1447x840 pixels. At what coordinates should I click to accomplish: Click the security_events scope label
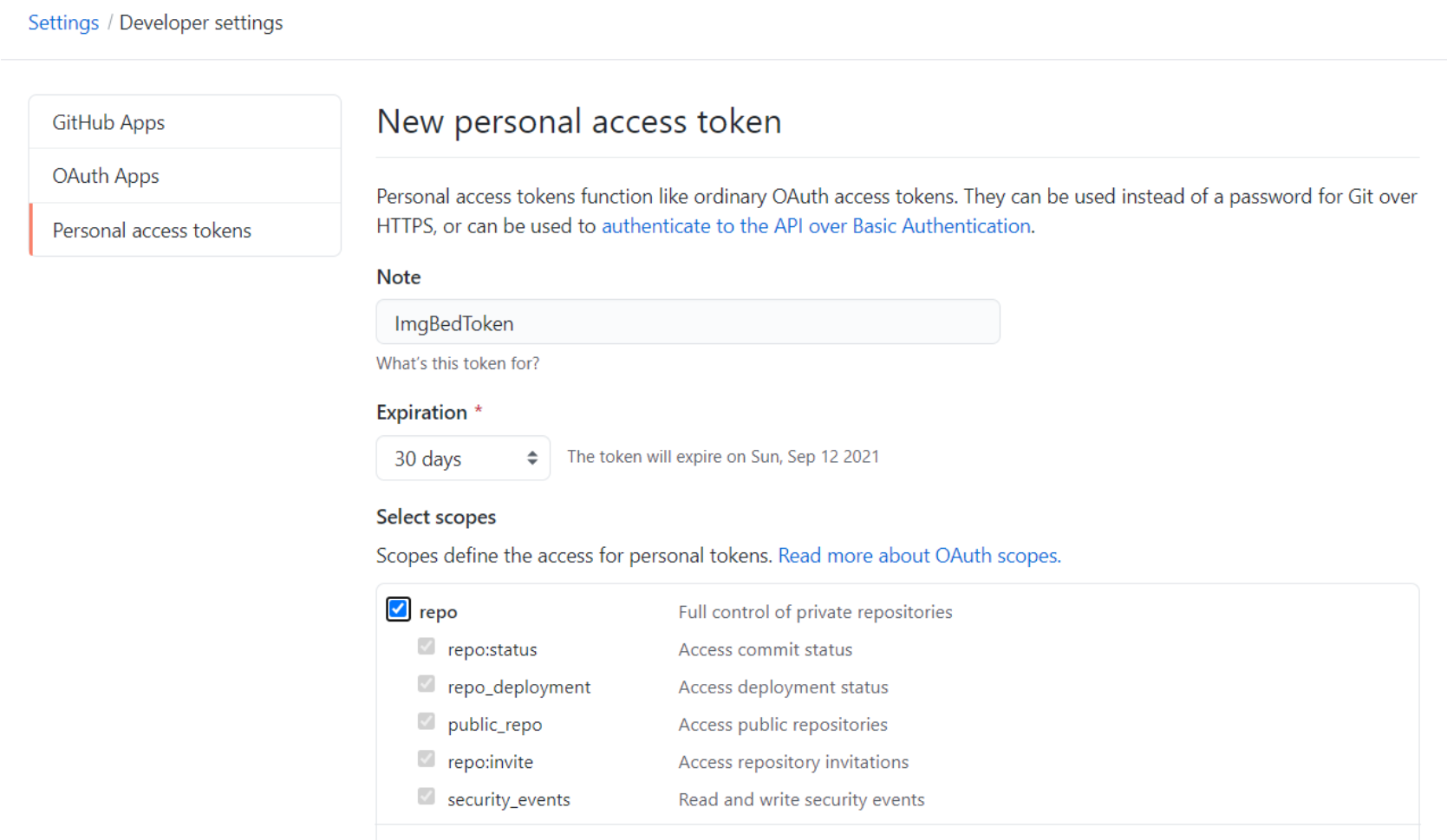tap(508, 800)
